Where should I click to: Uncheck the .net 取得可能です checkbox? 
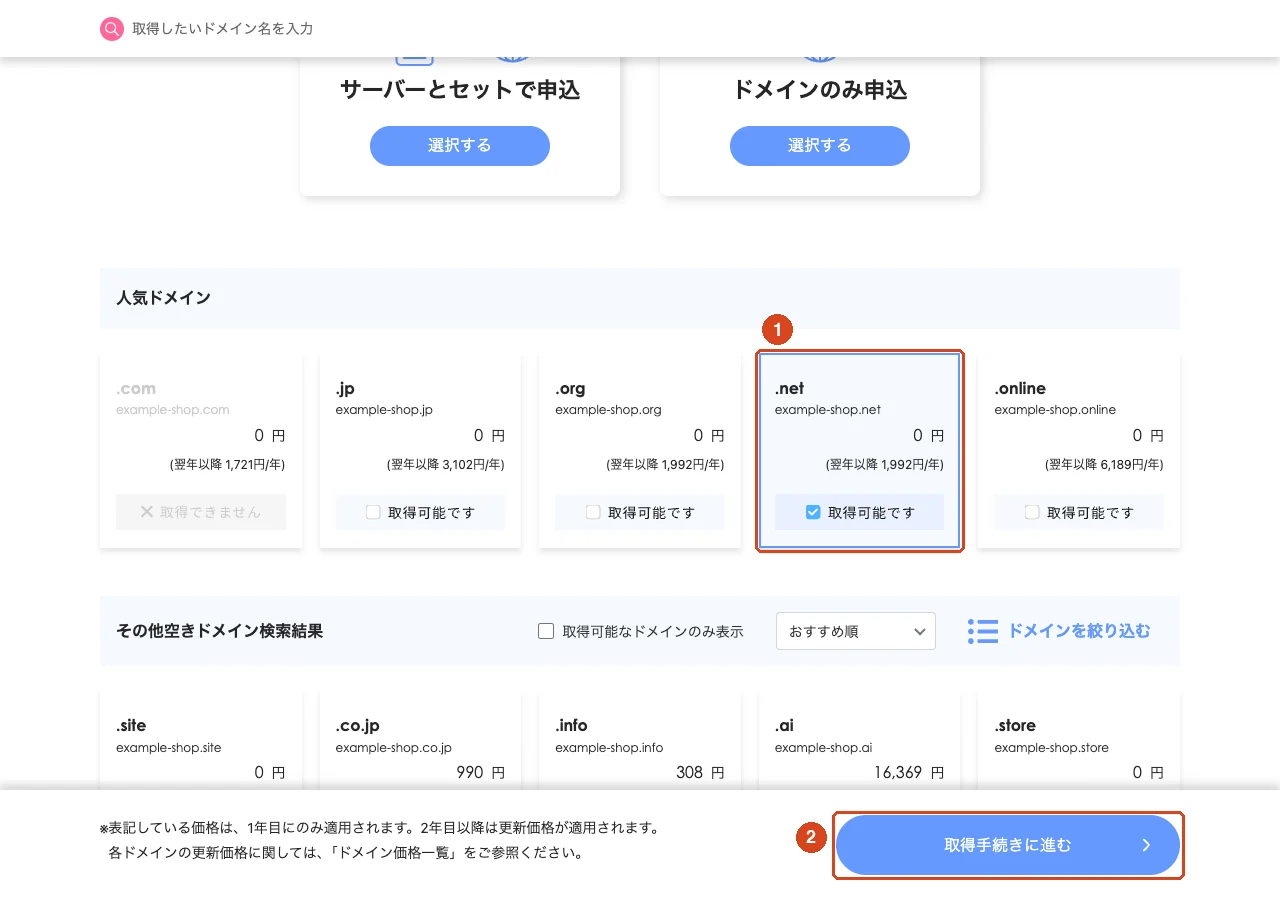tap(813, 512)
